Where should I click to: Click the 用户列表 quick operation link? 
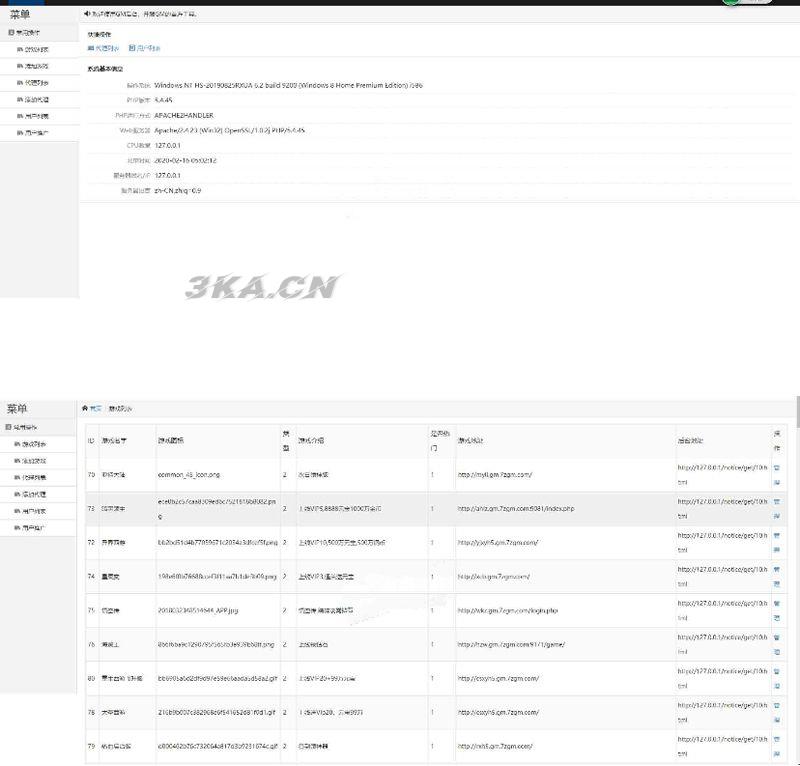pyautogui.click(x=145, y=48)
